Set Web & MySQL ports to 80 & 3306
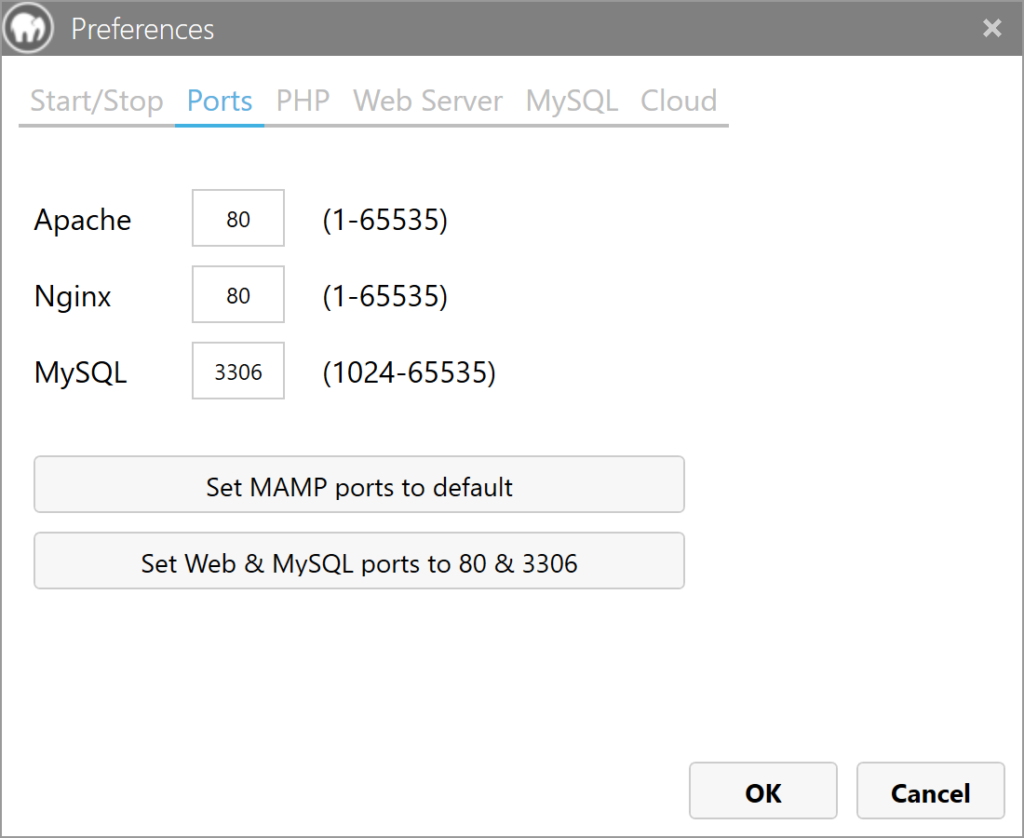The height and width of the screenshot is (838, 1024). tap(359, 562)
